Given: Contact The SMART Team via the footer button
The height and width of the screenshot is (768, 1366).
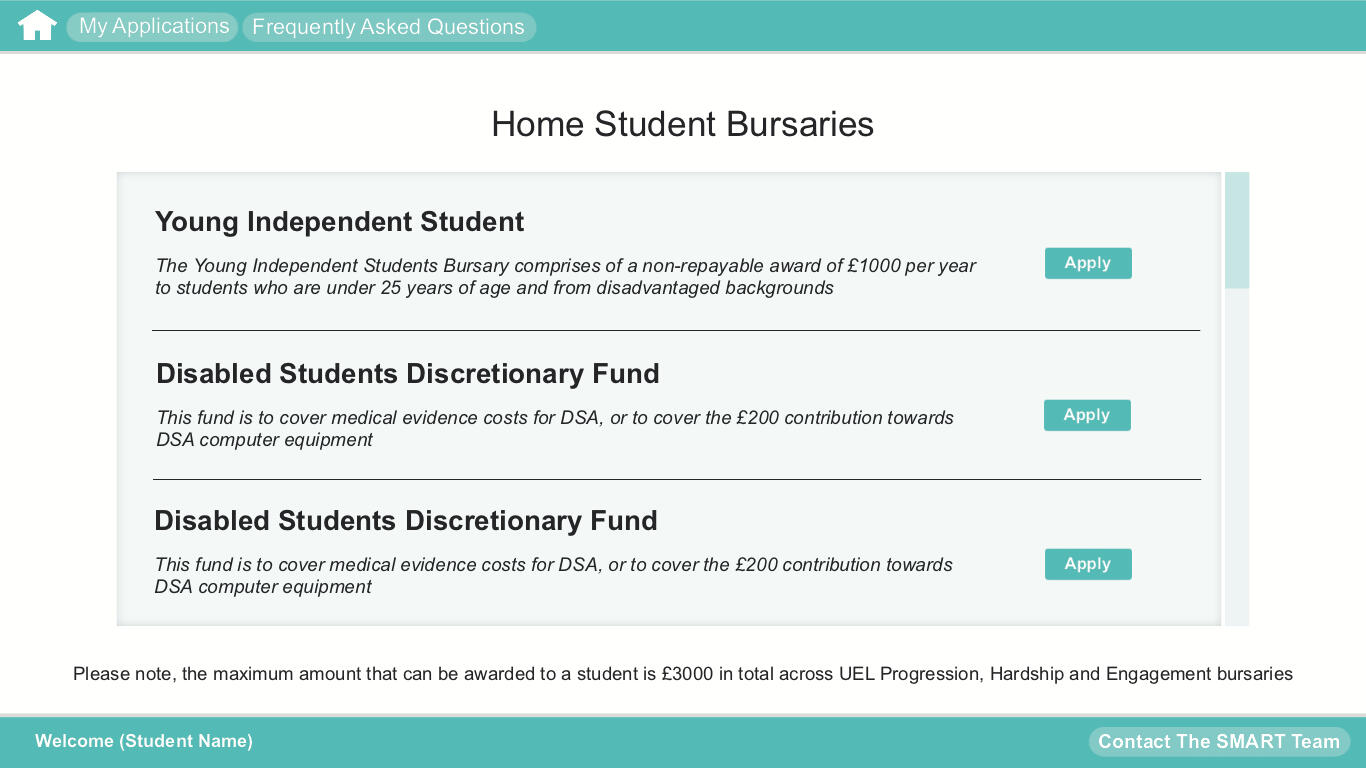Looking at the screenshot, I should point(1218,741).
